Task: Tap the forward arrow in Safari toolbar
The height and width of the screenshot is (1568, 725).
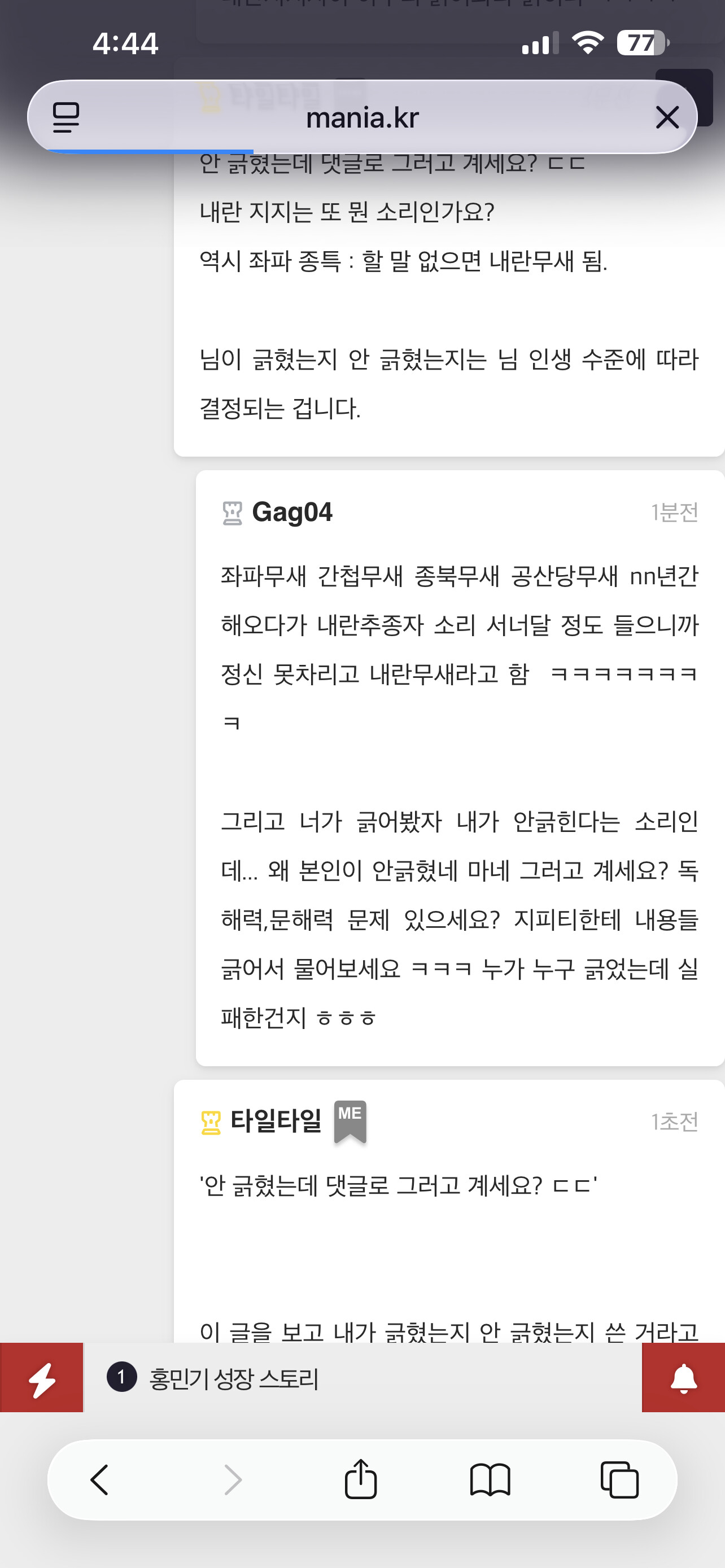Action: 233,1480
